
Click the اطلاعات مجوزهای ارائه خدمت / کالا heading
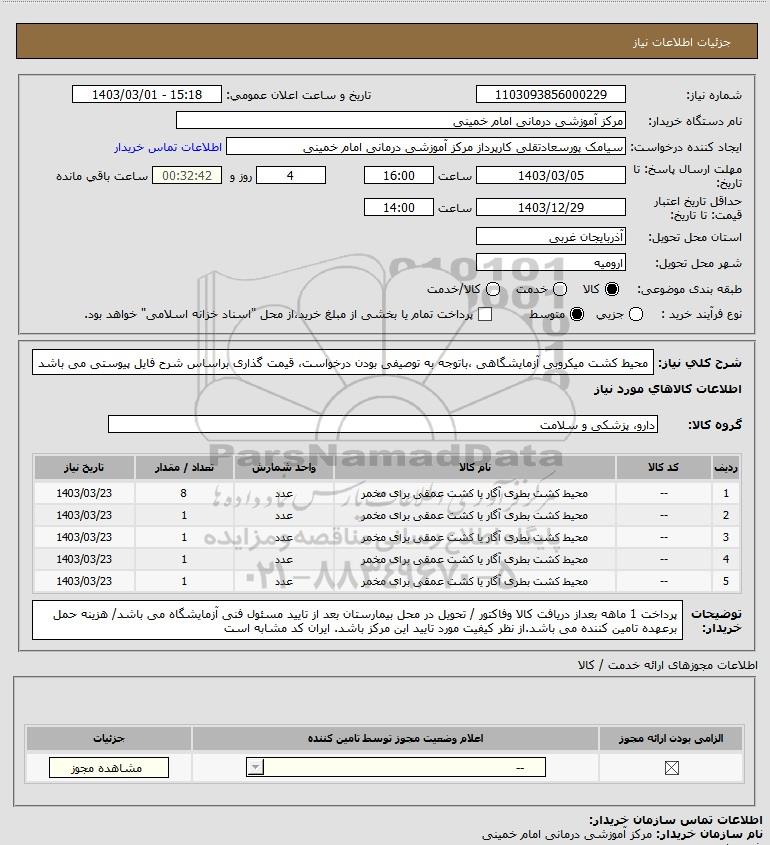point(668,666)
